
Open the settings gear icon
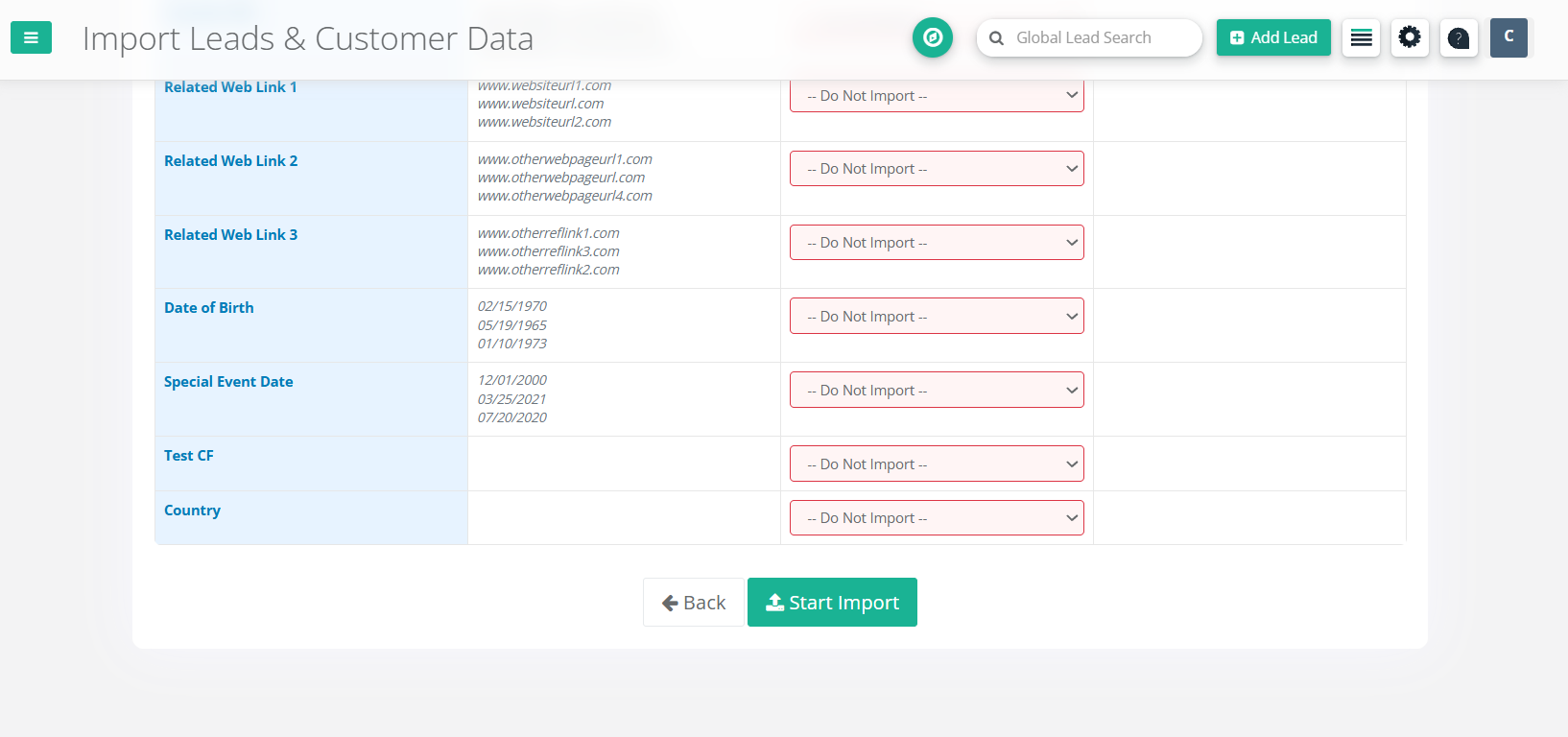coord(1409,38)
